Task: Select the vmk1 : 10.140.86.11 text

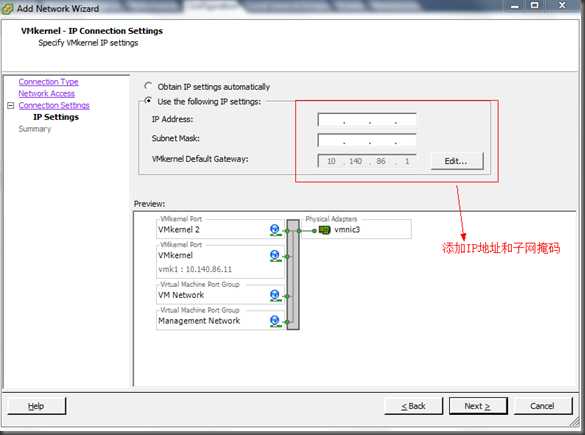Action: (x=195, y=269)
